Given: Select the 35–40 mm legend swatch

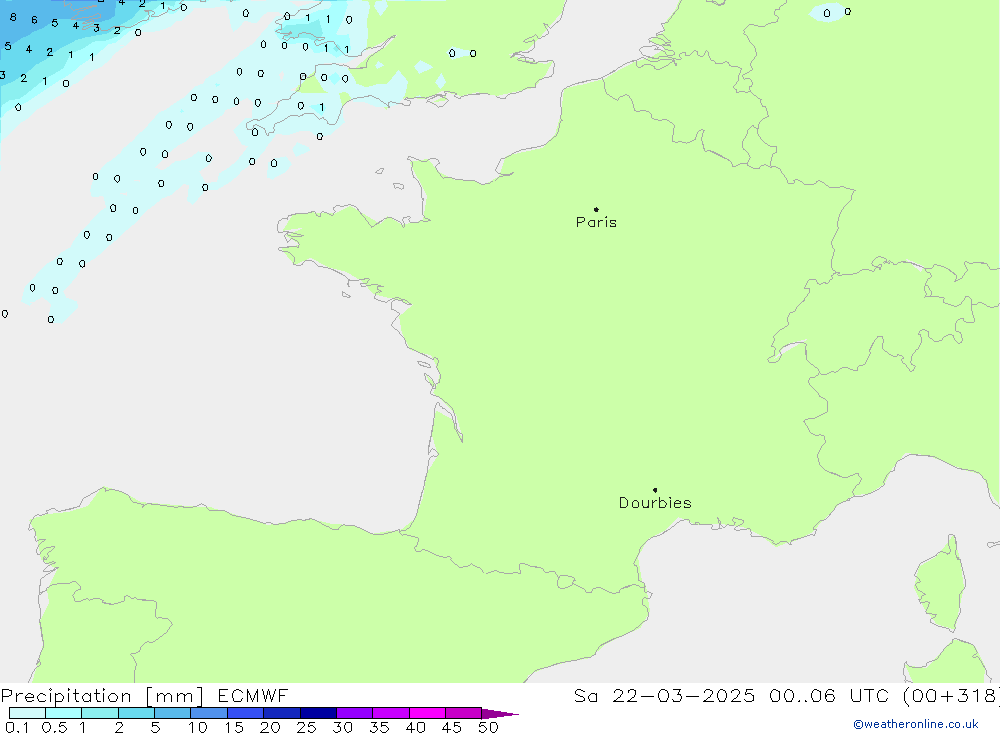Looking at the screenshot, I should [391, 713].
